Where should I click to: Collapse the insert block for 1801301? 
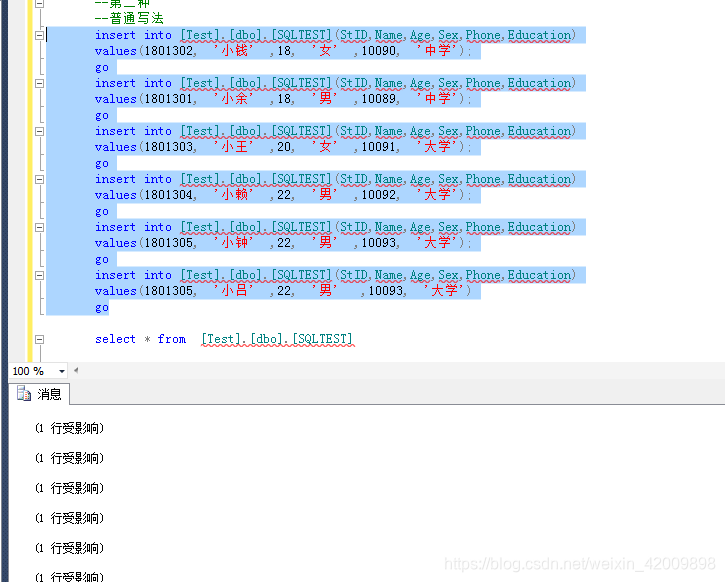click(40, 84)
